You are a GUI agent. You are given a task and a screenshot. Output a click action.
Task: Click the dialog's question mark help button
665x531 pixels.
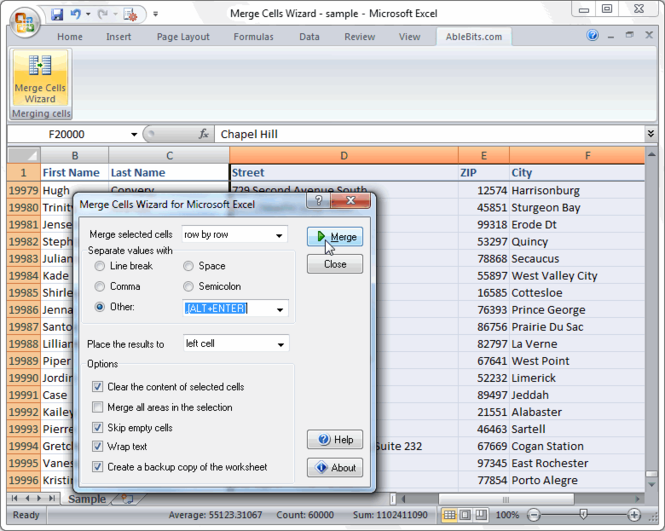(x=319, y=200)
